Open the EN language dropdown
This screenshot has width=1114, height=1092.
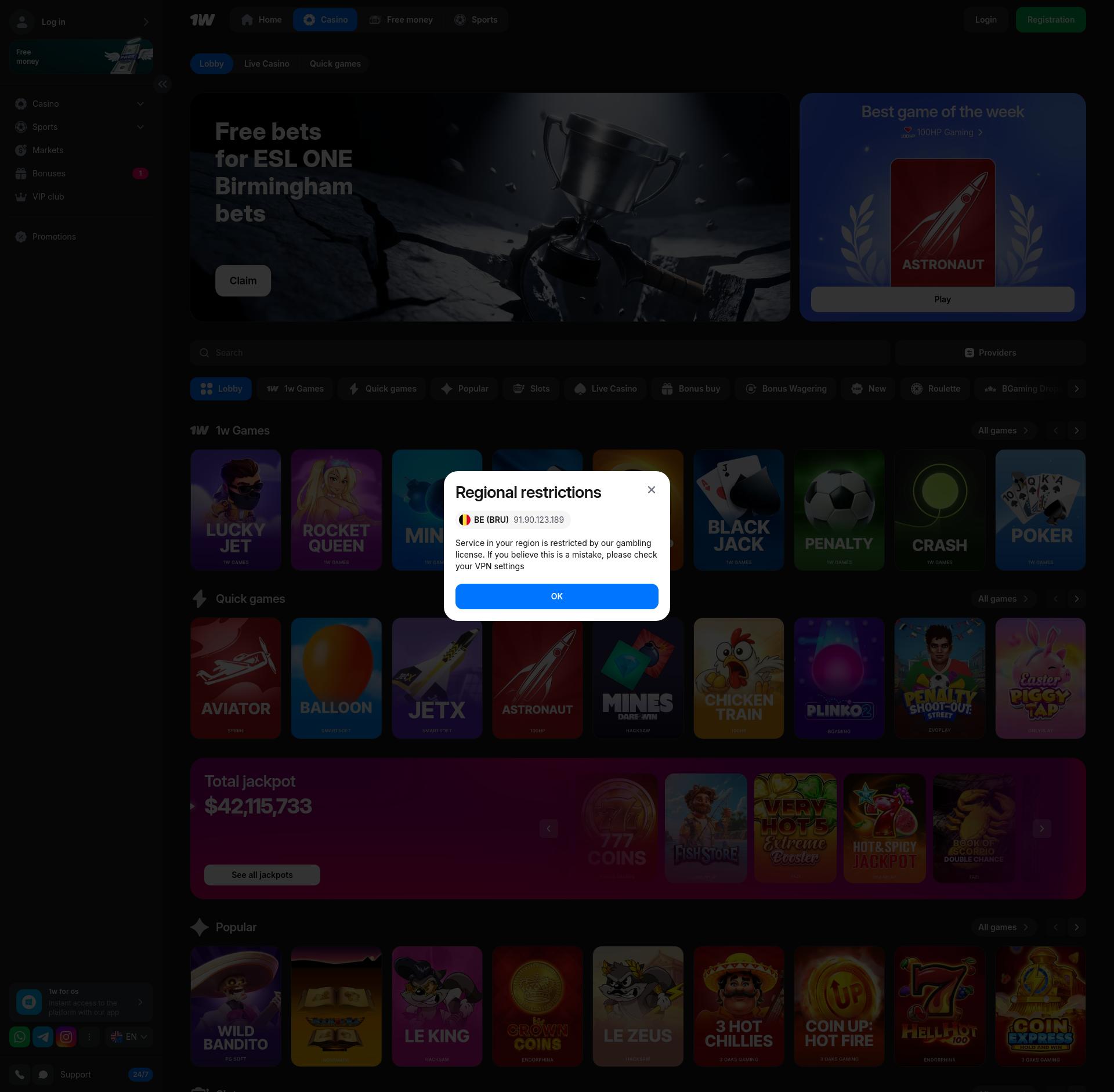coord(129,1037)
